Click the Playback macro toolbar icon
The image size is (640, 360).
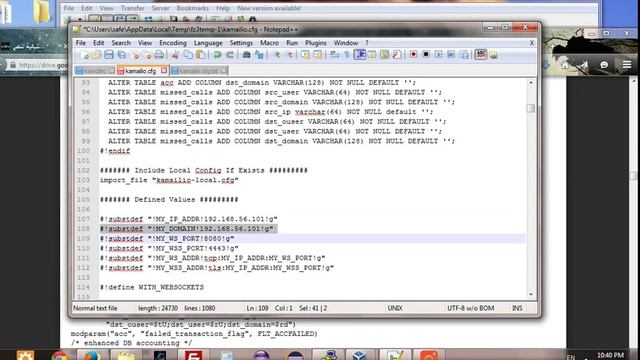[x=438, y=55]
